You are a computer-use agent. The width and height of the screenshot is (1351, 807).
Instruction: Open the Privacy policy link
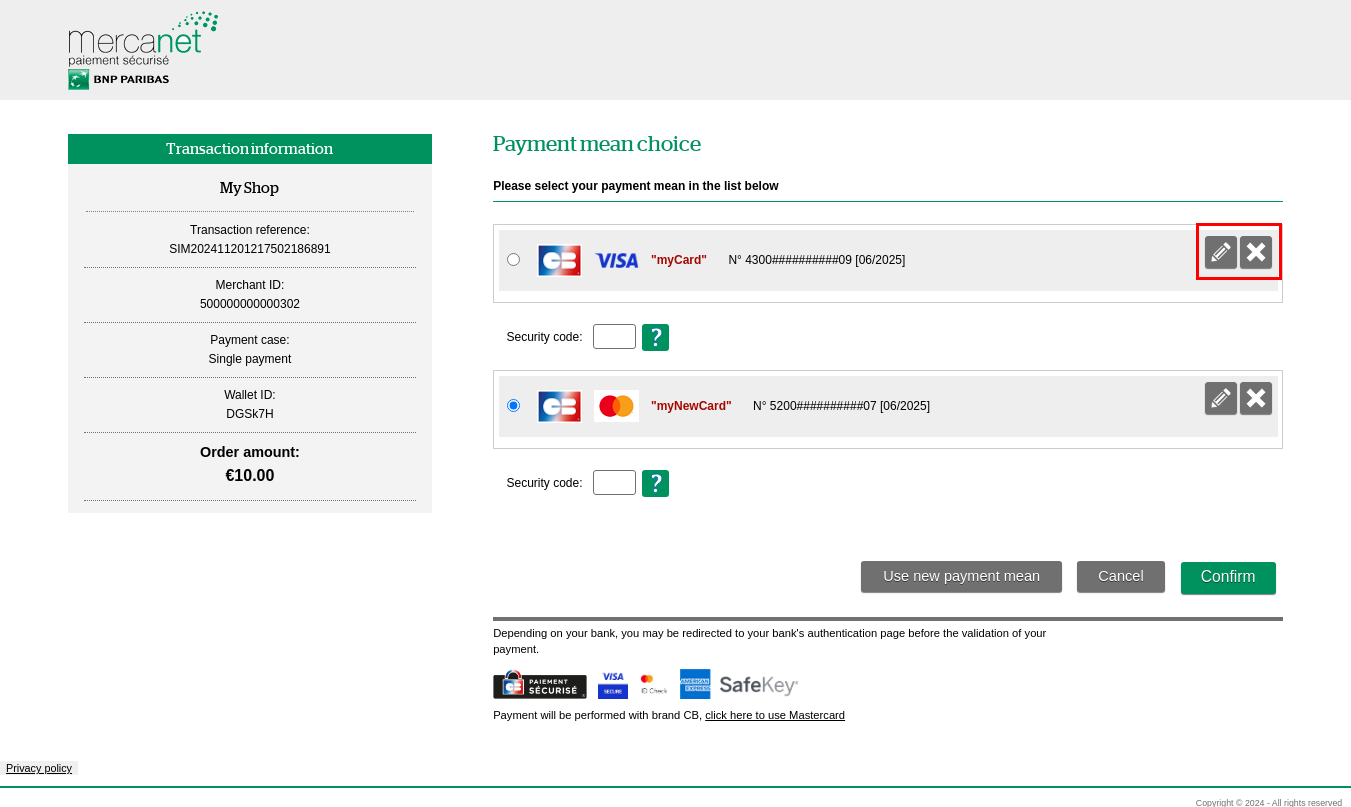point(39,768)
